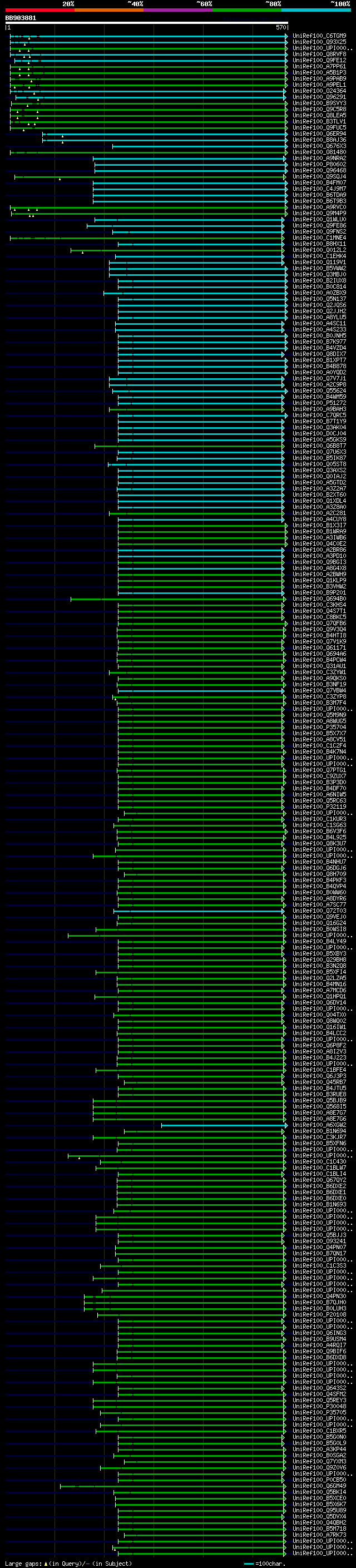
Task: Select the UniRef100_Q96291 label
Action: point(319,97)
